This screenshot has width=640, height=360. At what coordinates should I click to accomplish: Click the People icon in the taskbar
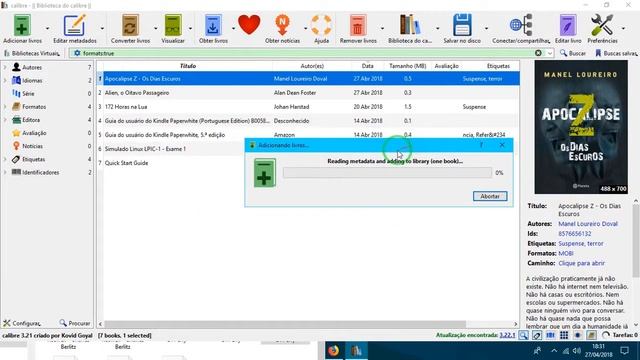click(537, 351)
